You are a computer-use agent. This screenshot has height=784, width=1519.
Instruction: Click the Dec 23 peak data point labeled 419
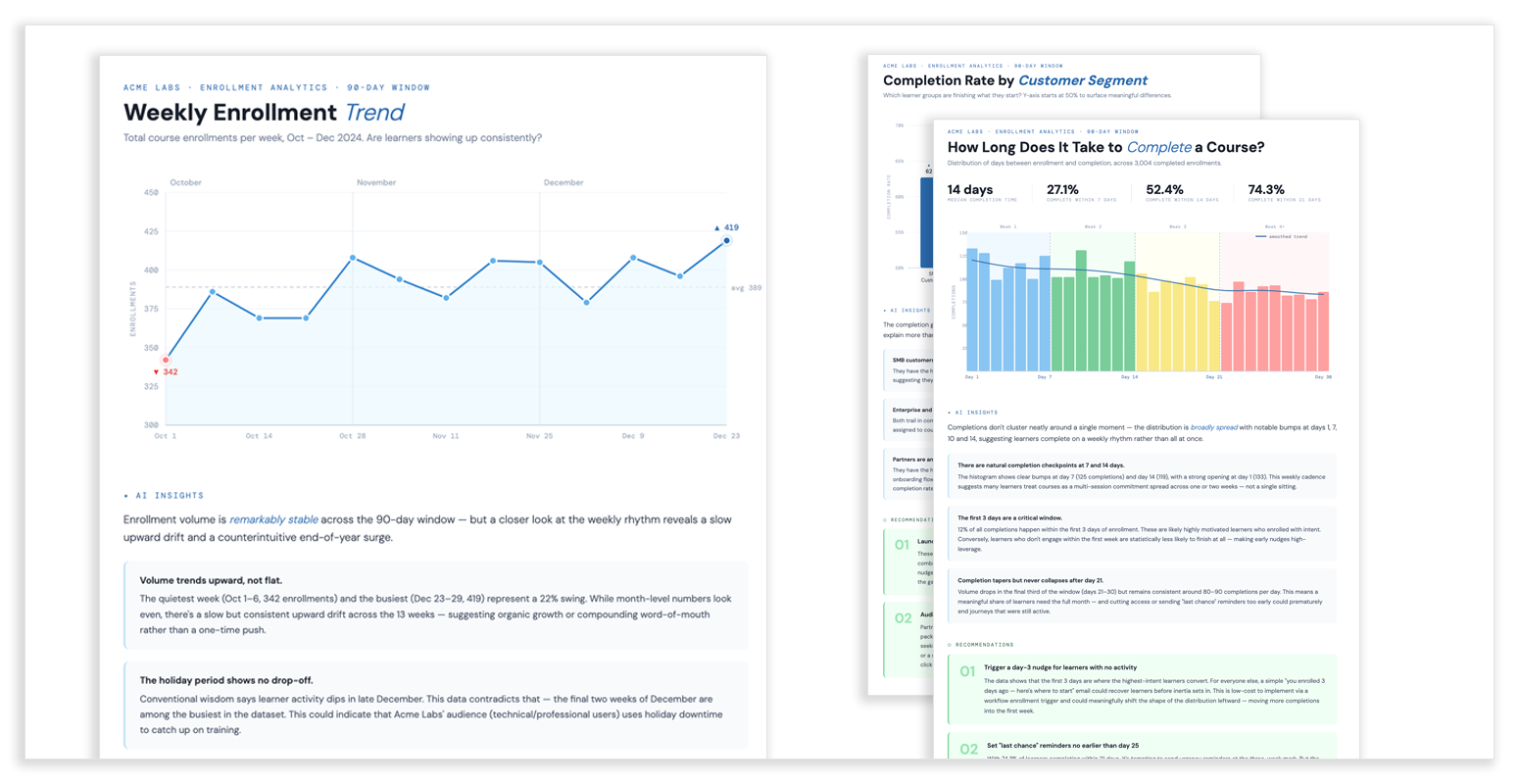click(x=726, y=241)
